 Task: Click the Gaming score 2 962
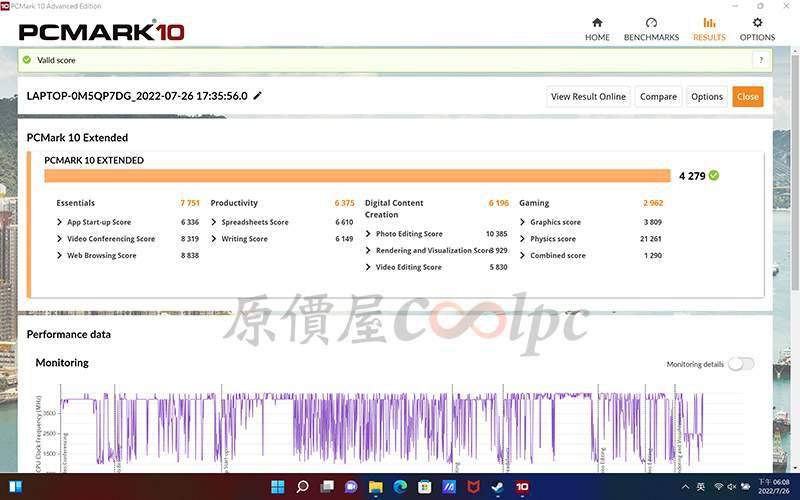653,203
